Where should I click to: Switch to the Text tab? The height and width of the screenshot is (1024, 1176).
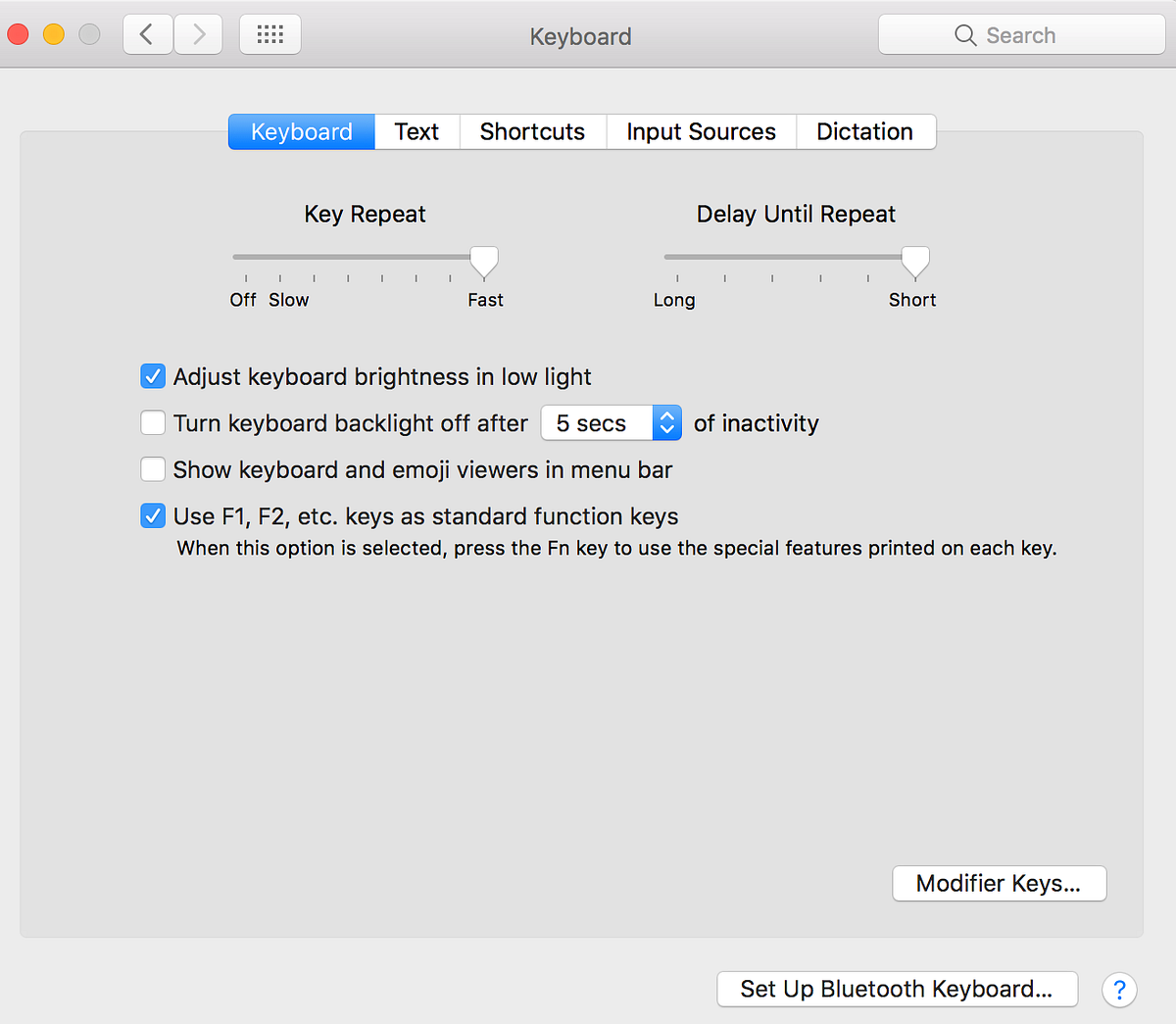click(416, 131)
